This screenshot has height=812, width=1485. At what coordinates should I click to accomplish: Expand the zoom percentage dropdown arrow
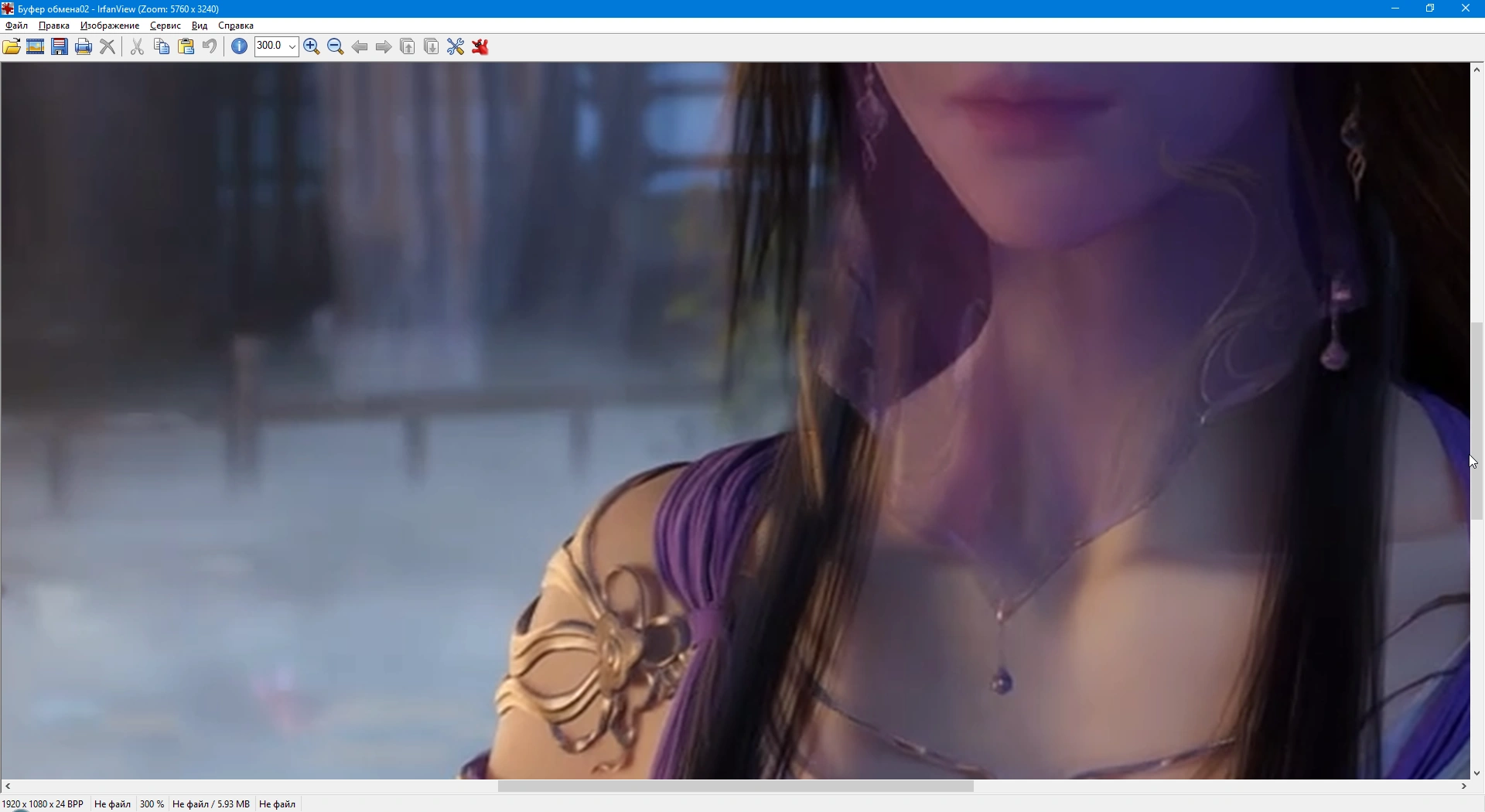pos(292,46)
